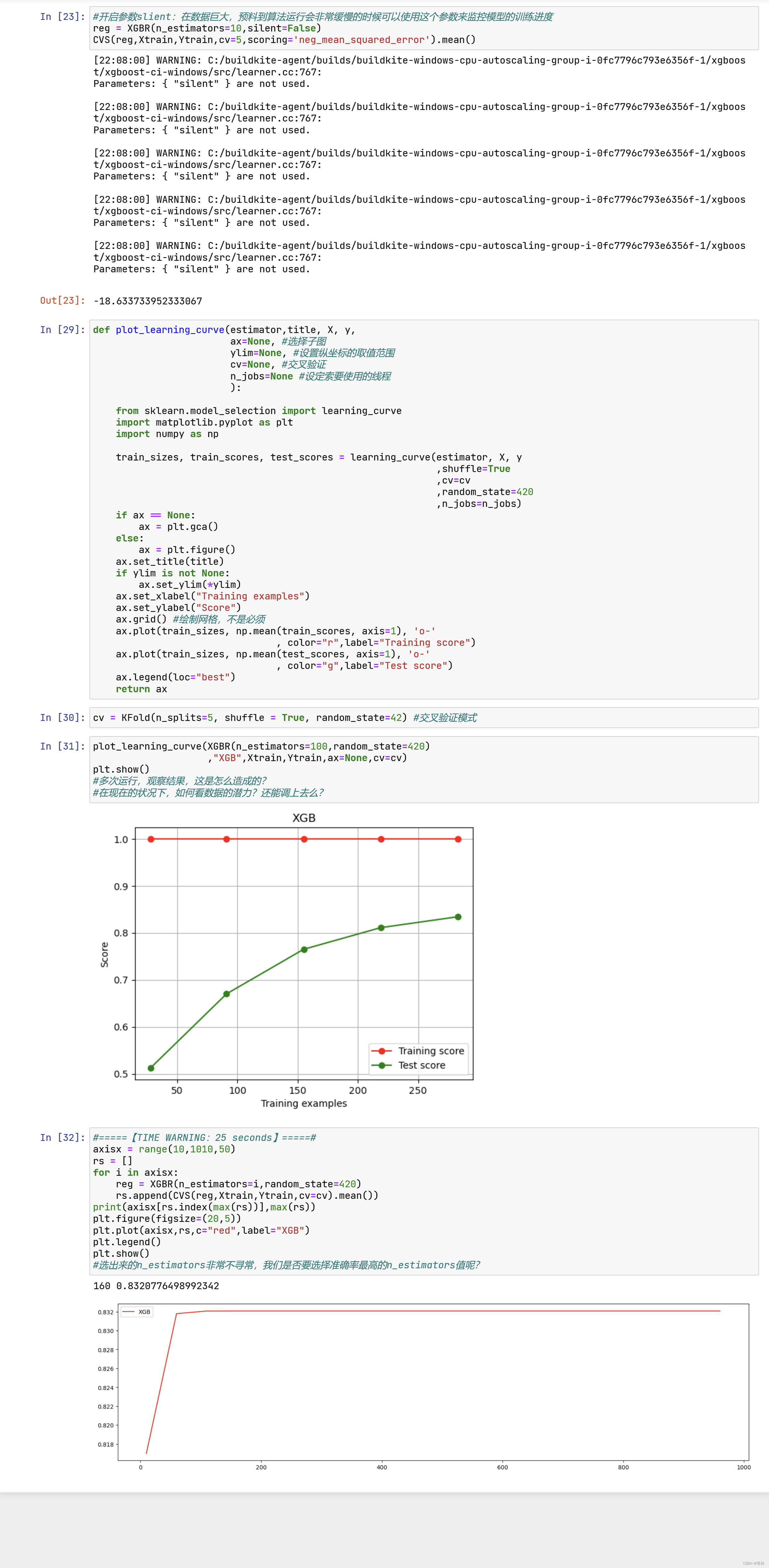Viewport: 769px width, 1568px height.
Task: Click the for i in axisx: line
Action: (x=136, y=1172)
